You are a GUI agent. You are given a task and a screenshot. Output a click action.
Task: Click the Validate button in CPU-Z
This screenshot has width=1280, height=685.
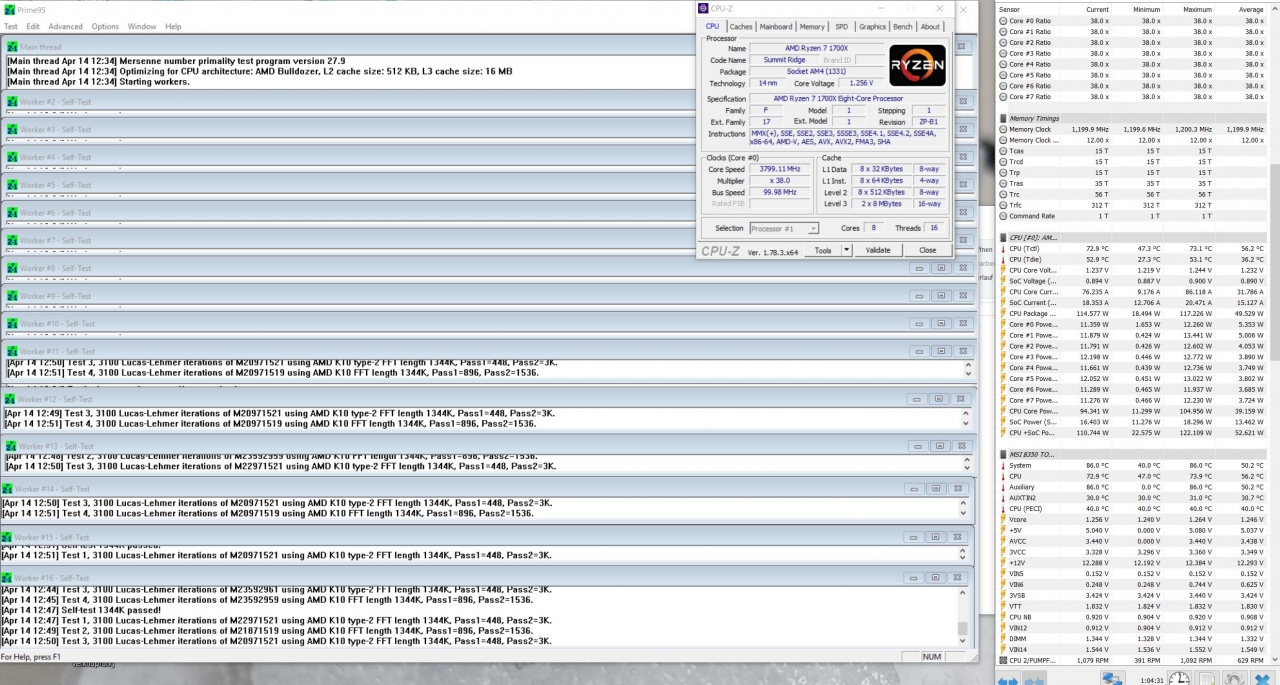coord(877,250)
